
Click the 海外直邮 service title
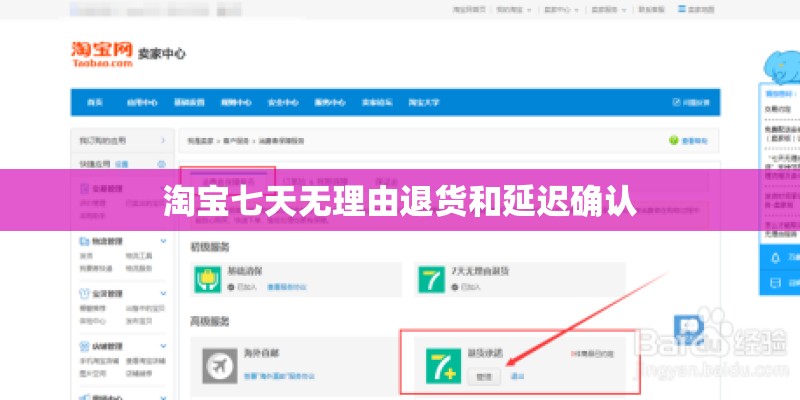262,353
